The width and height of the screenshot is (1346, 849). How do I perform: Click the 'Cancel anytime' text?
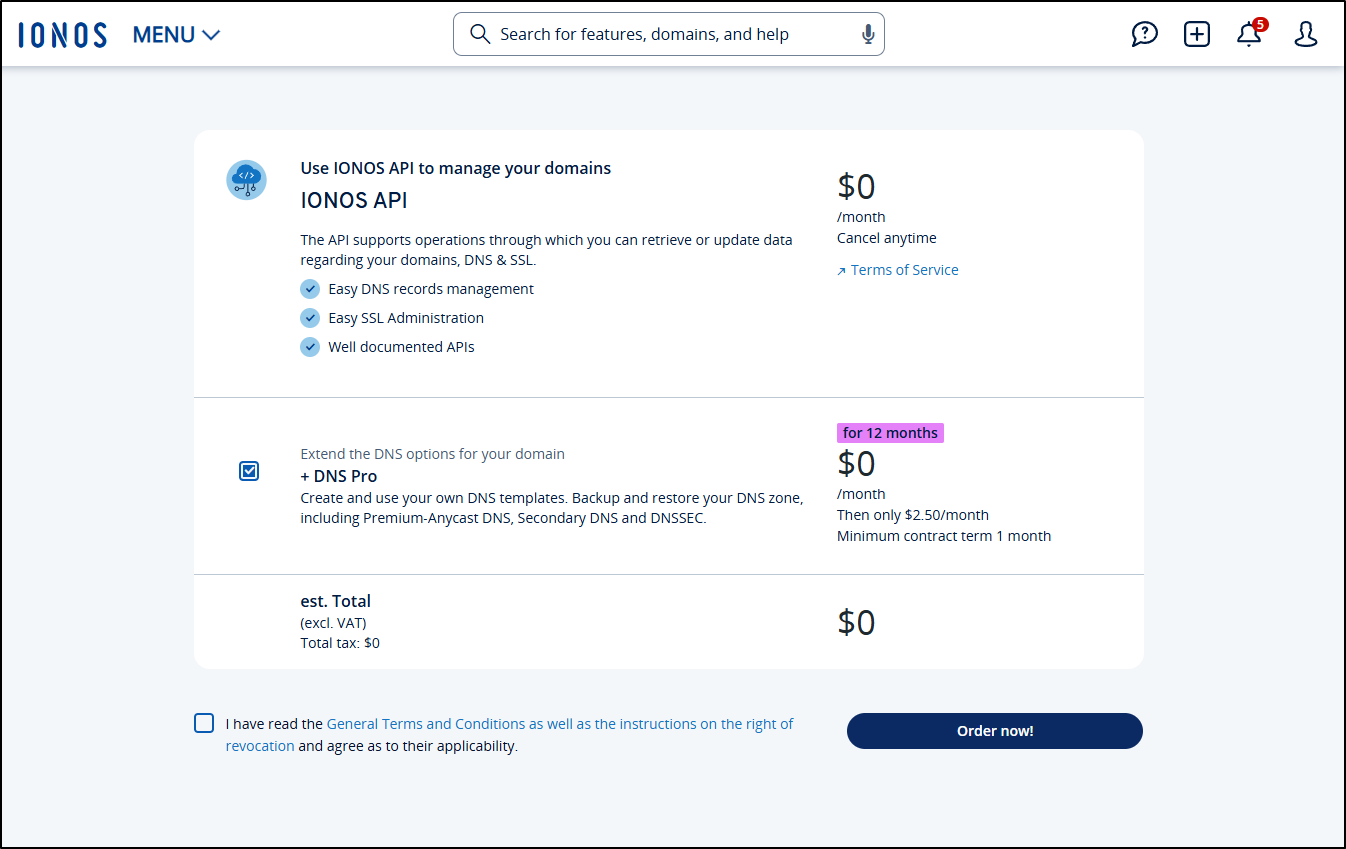coord(887,238)
